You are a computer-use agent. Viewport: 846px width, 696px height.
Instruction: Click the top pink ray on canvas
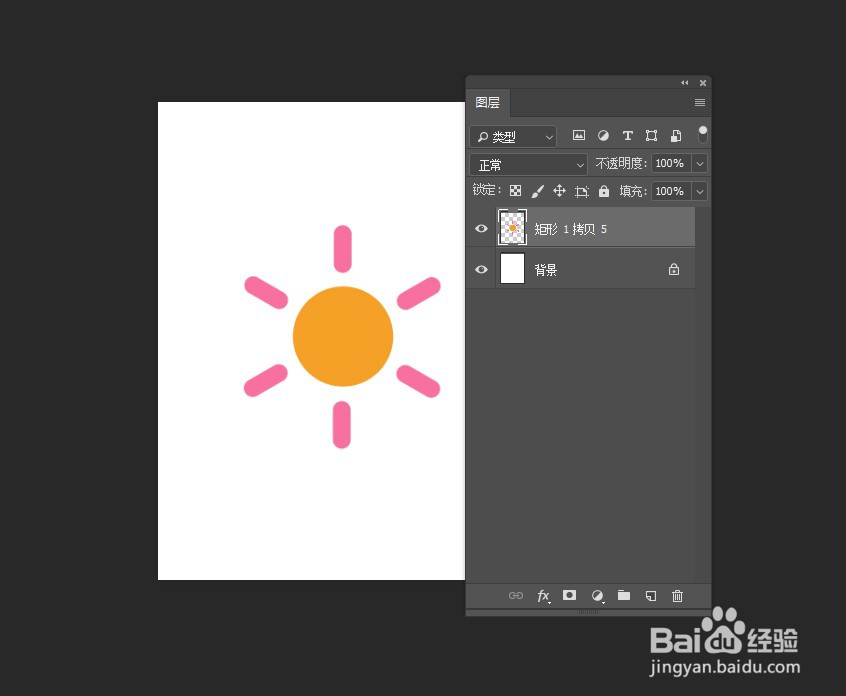tap(343, 249)
